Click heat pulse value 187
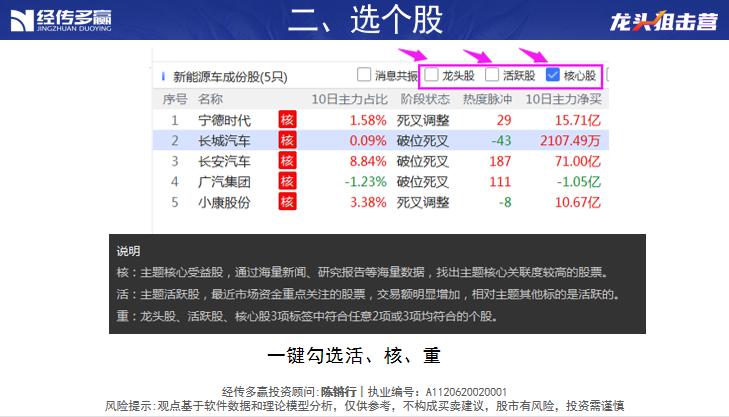The height and width of the screenshot is (417, 729). click(x=500, y=161)
